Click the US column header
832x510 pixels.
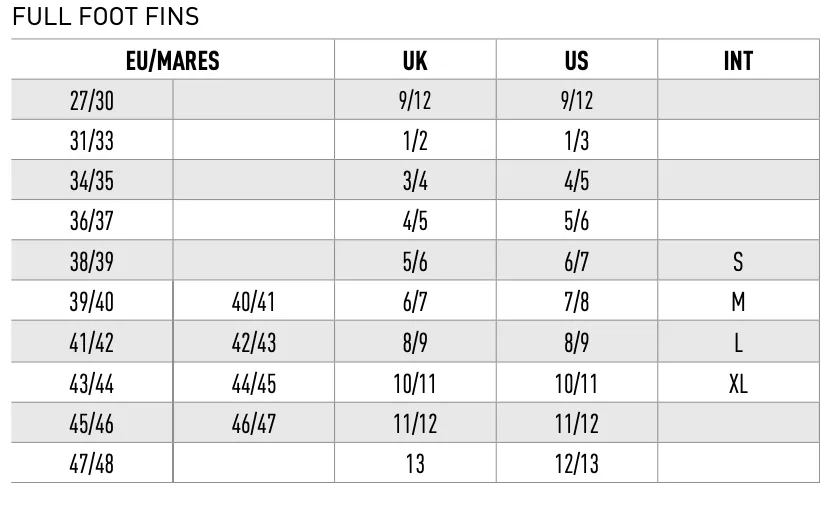(x=577, y=60)
